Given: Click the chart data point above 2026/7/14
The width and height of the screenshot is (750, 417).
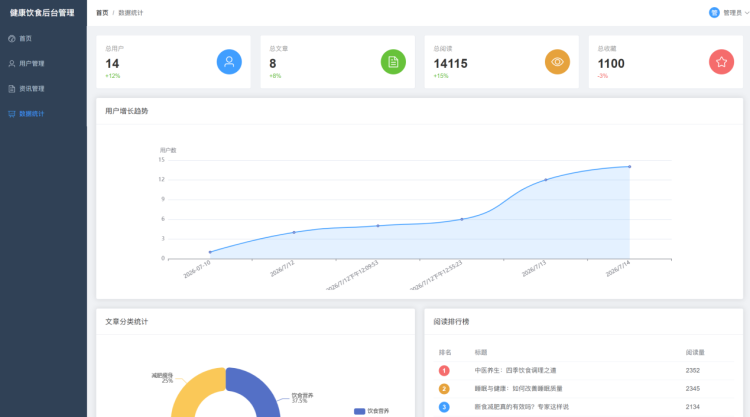Looking at the screenshot, I should click(629, 167).
